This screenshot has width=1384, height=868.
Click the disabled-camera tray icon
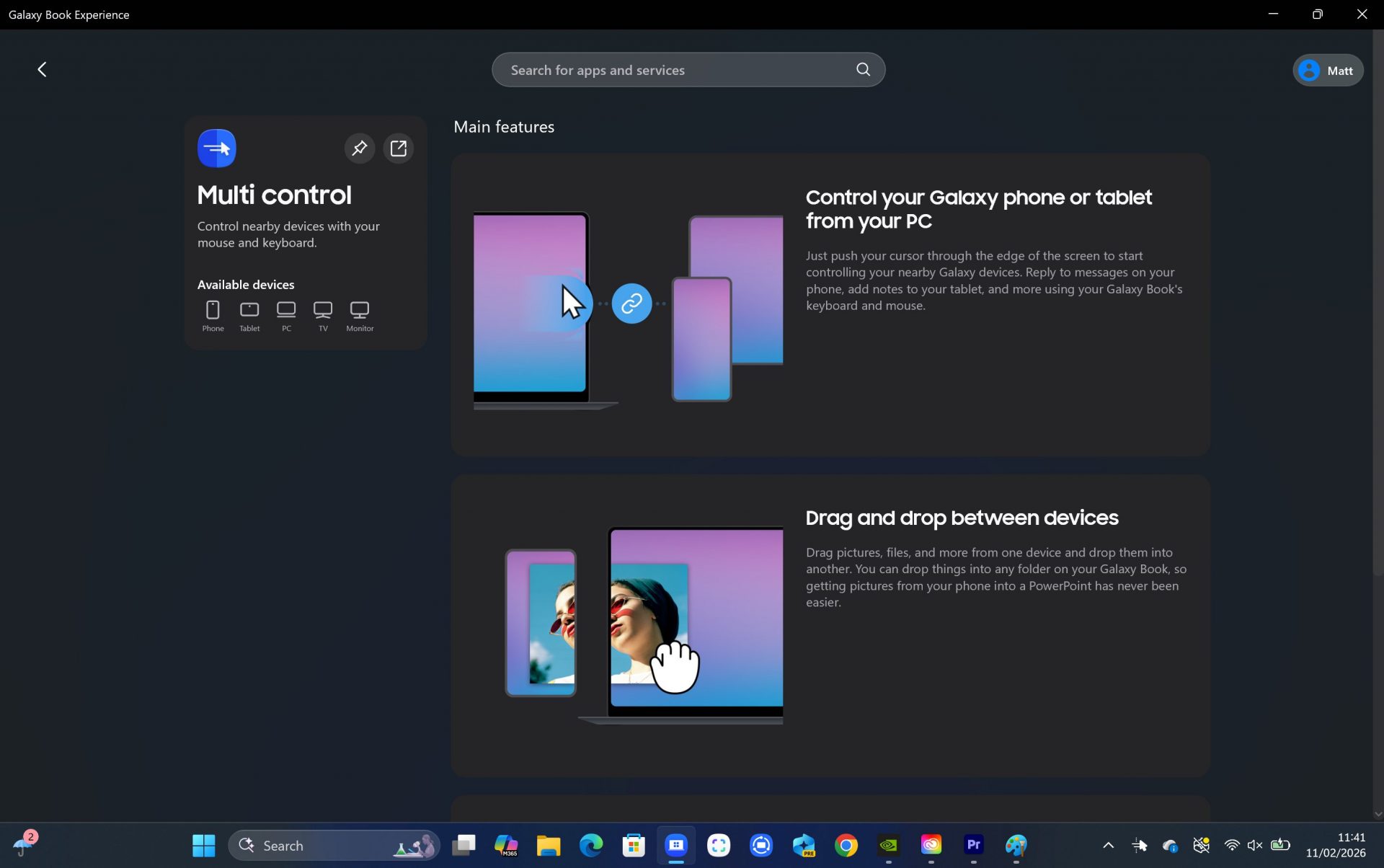tap(1201, 845)
